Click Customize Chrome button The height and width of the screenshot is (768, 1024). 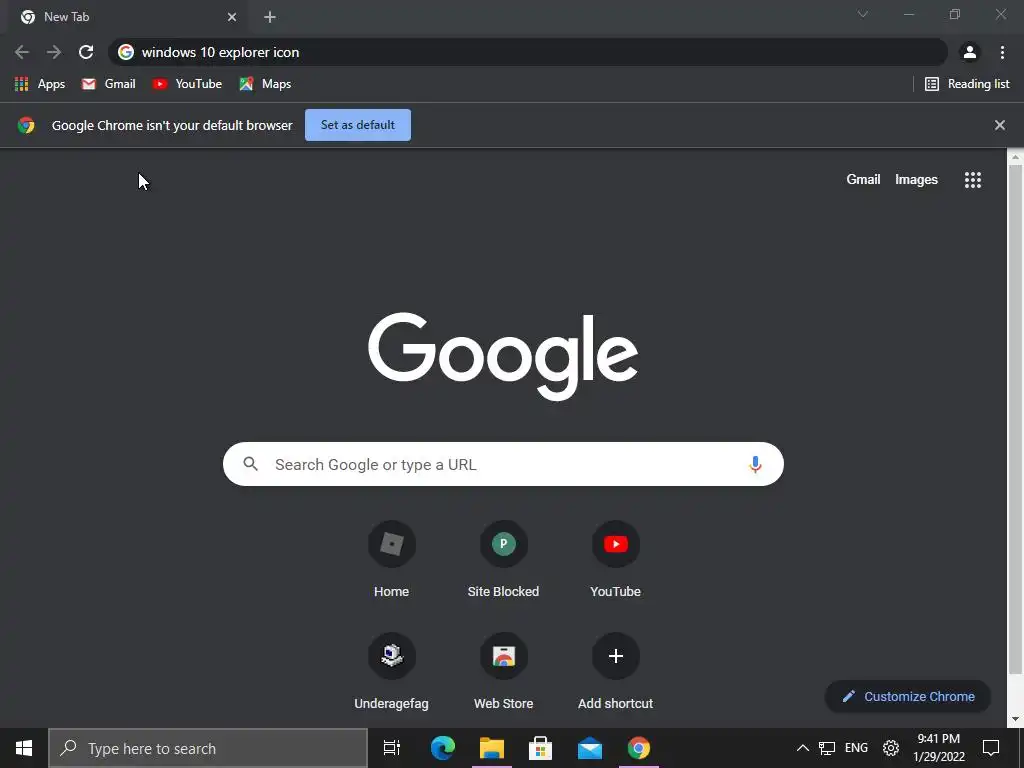[908, 697]
